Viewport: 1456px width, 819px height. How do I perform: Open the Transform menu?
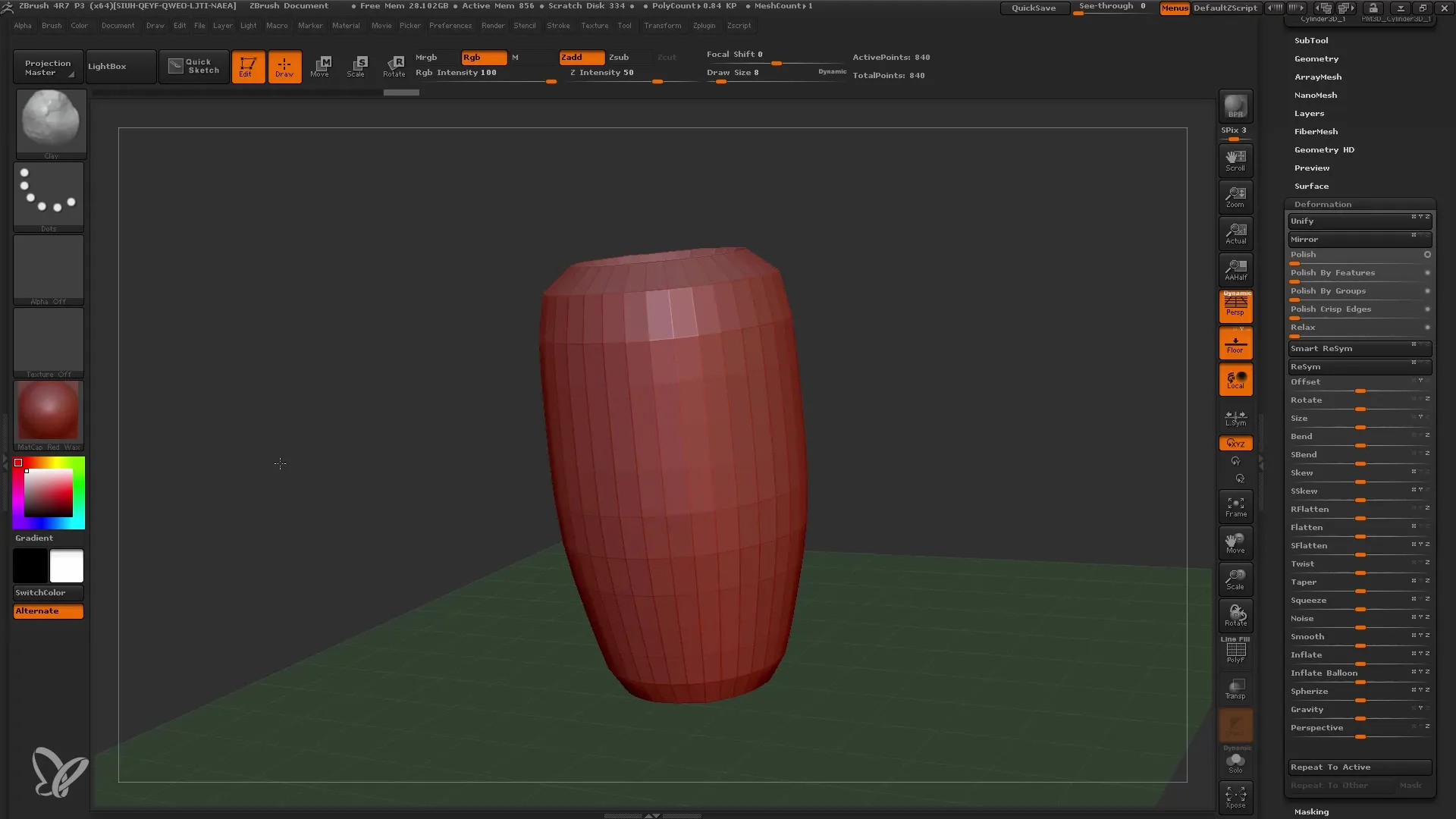[662, 25]
